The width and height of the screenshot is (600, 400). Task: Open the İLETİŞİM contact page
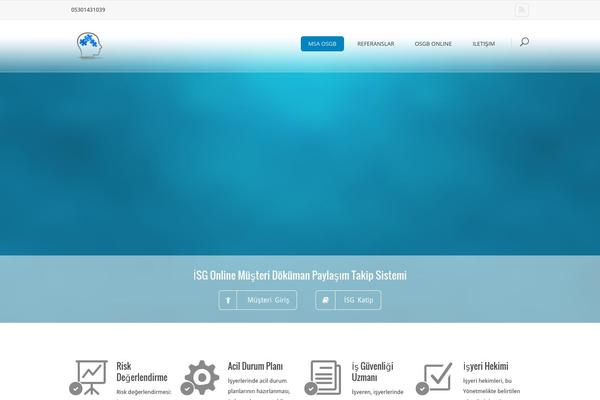[x=484, y=44]
